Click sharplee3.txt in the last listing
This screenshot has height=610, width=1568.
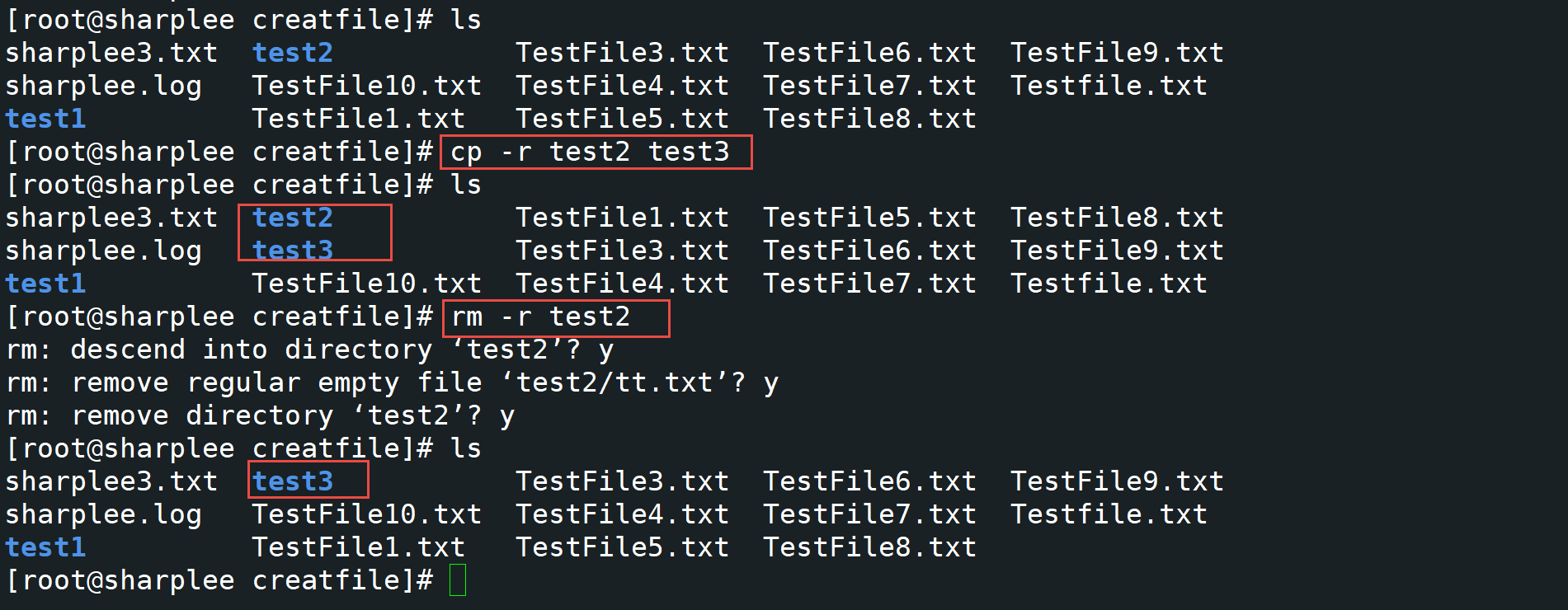coord(111,481)
